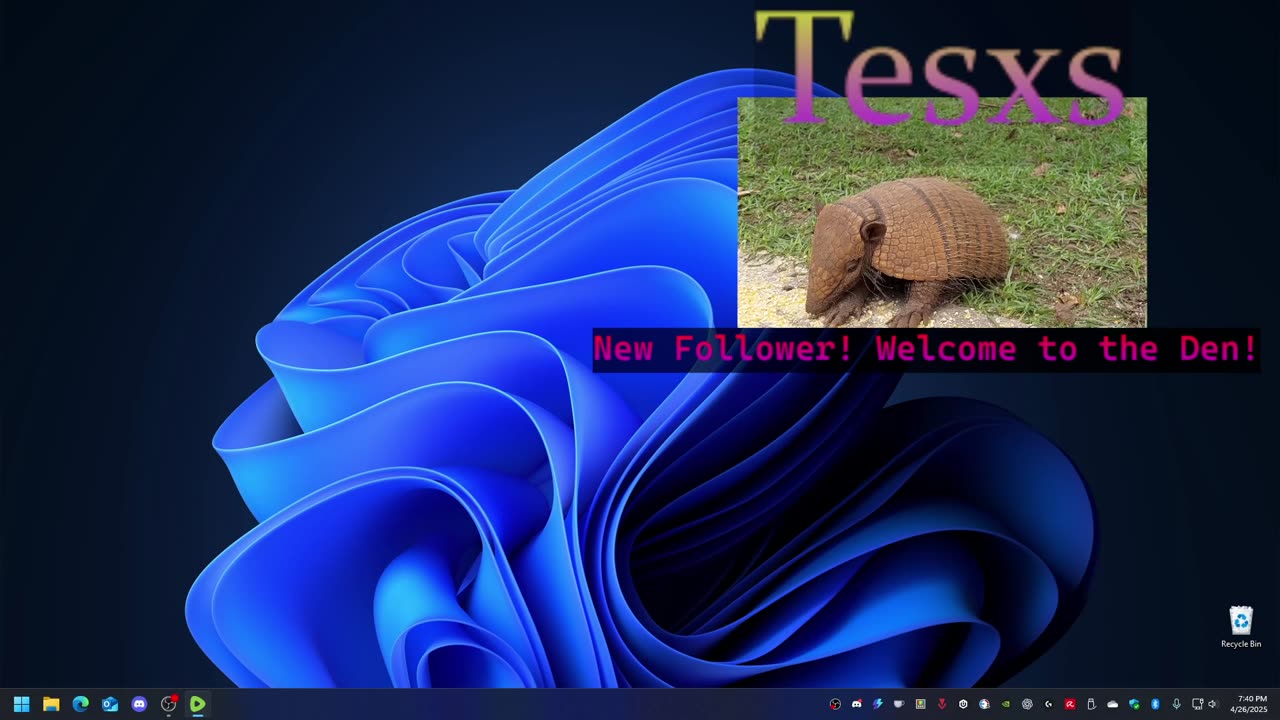
Task: Open OneDrive cloud tray icon
Action: click(x=1113, y=704)
